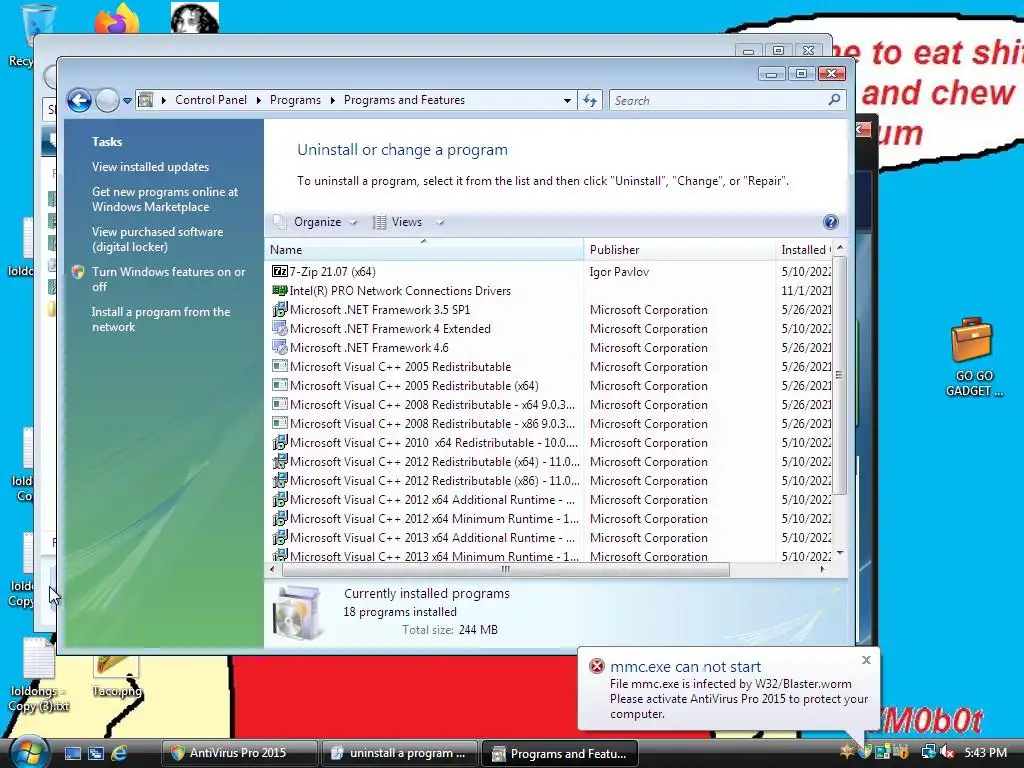Screen dimensions: 1024x768
Task: Select Intel(R) PRO Network Connections Drivers
Action: coord(400,291)
